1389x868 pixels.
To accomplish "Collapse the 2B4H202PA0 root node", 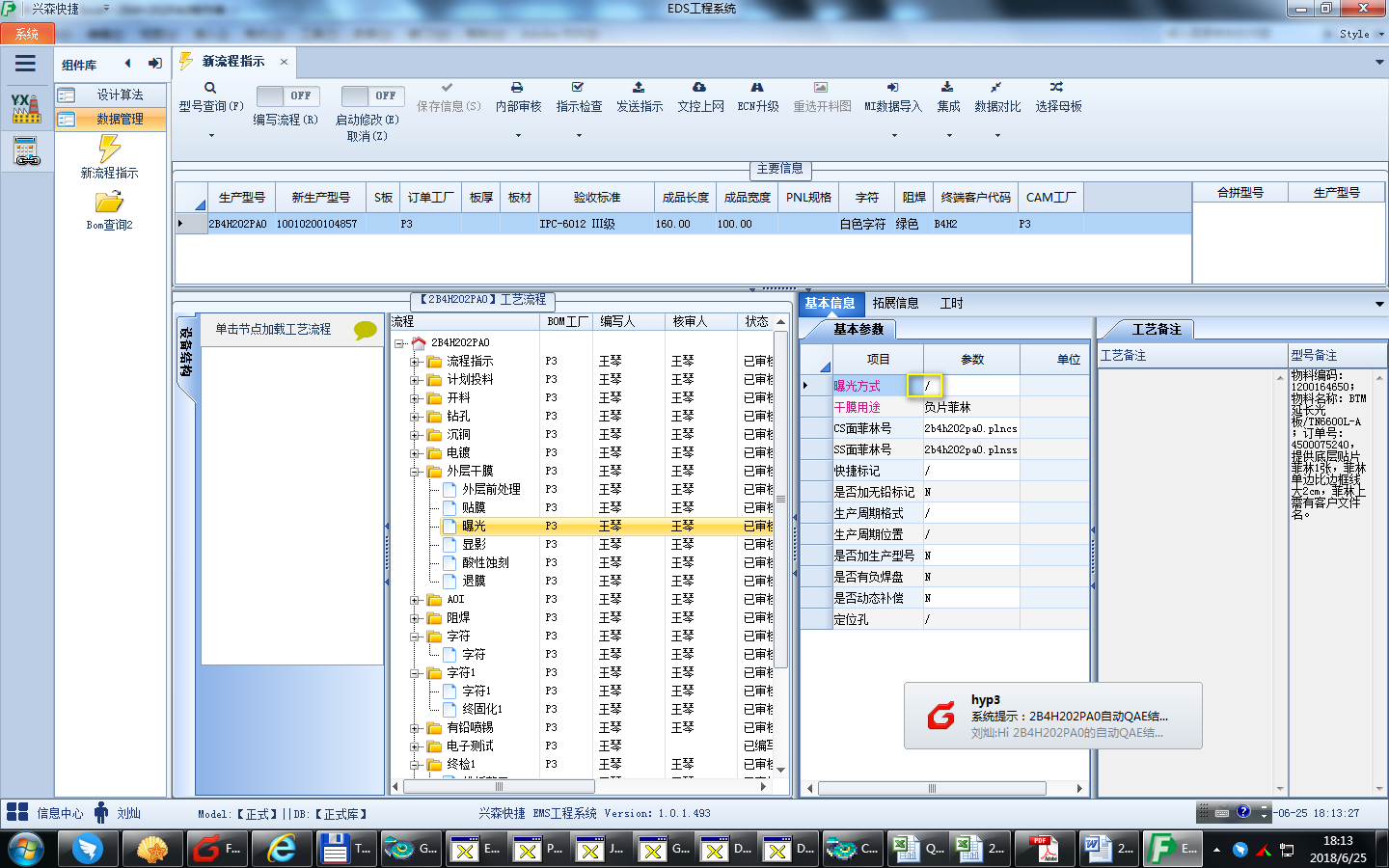I will (400, 342).
